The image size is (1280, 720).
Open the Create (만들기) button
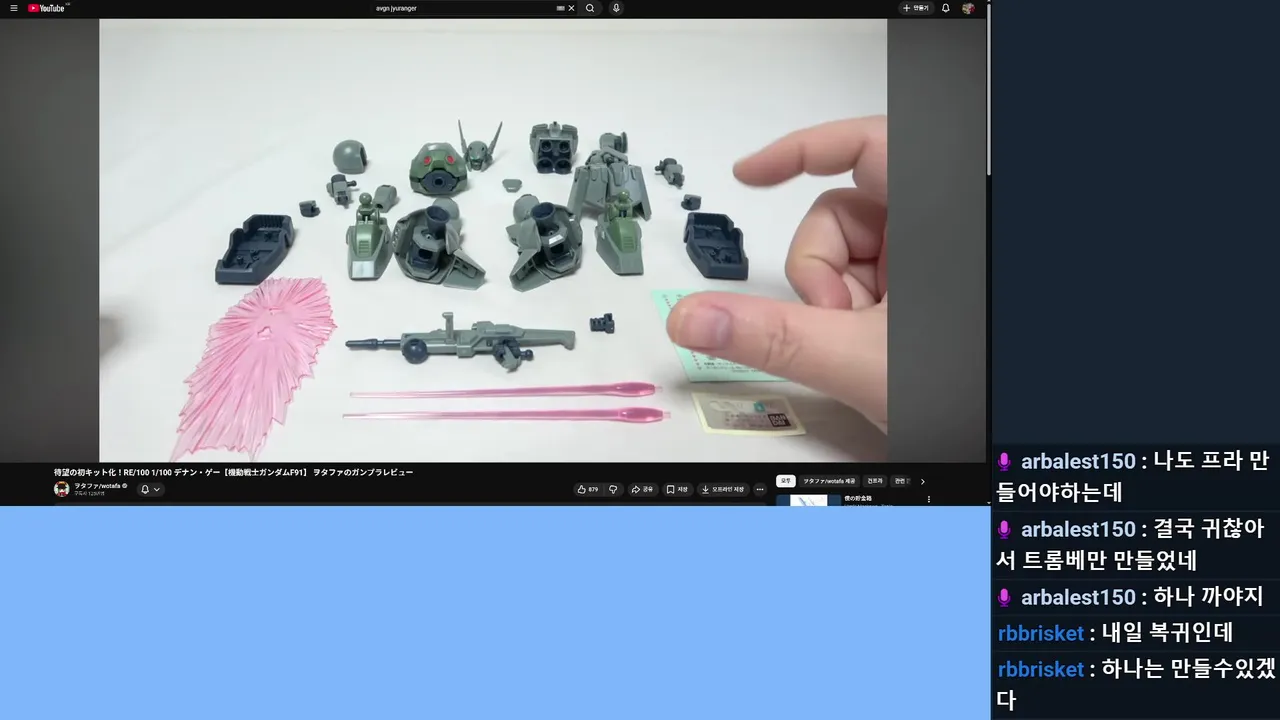[915, 8]
